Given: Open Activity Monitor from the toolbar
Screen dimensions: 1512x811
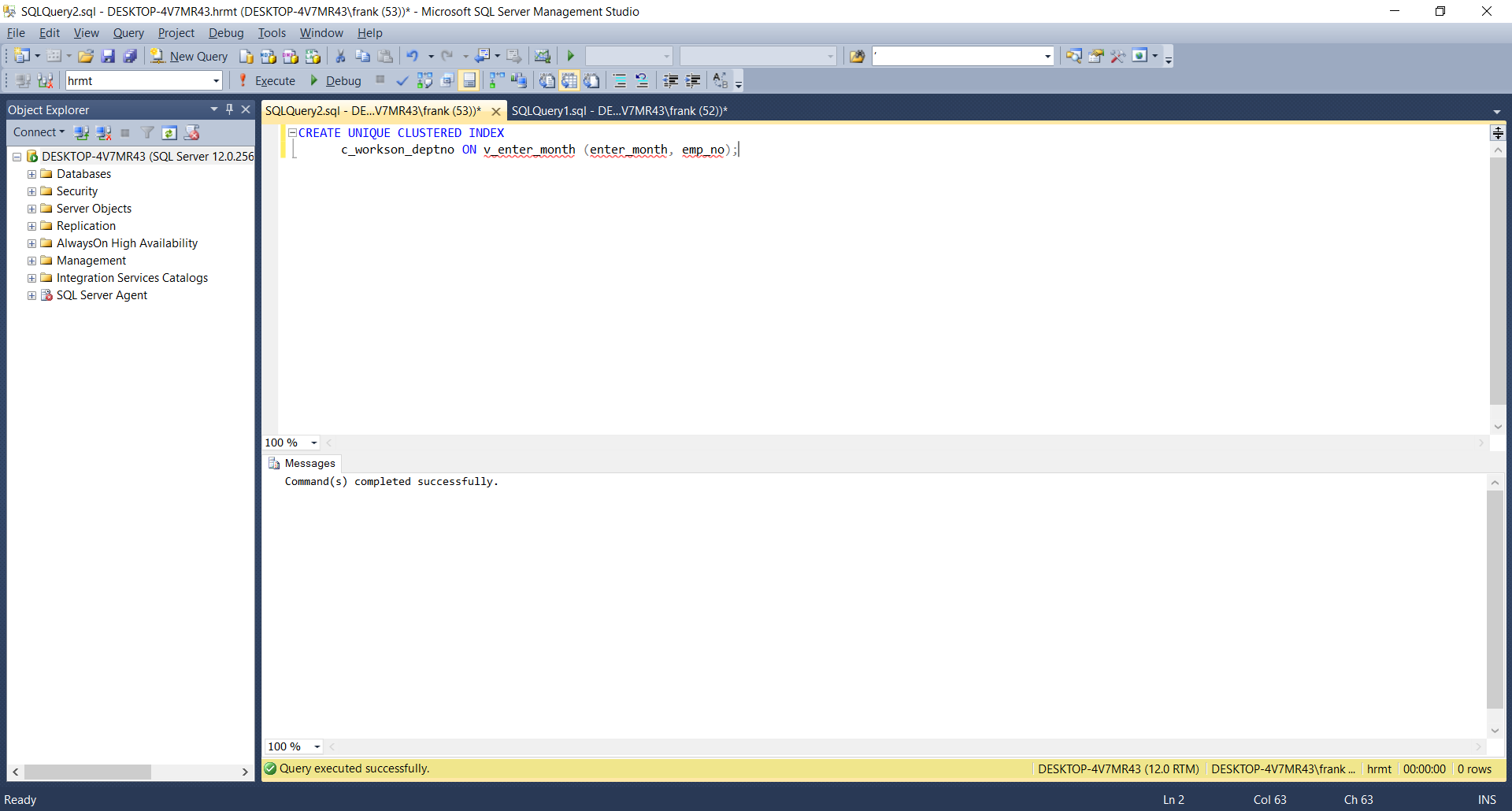Looking at the screenshot, I should (x=542, y=56).
